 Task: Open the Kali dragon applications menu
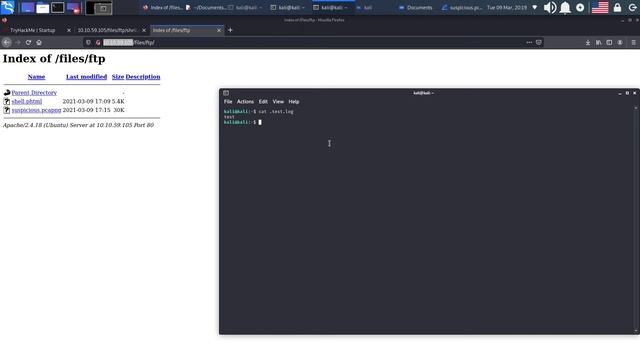pos(7,7)
